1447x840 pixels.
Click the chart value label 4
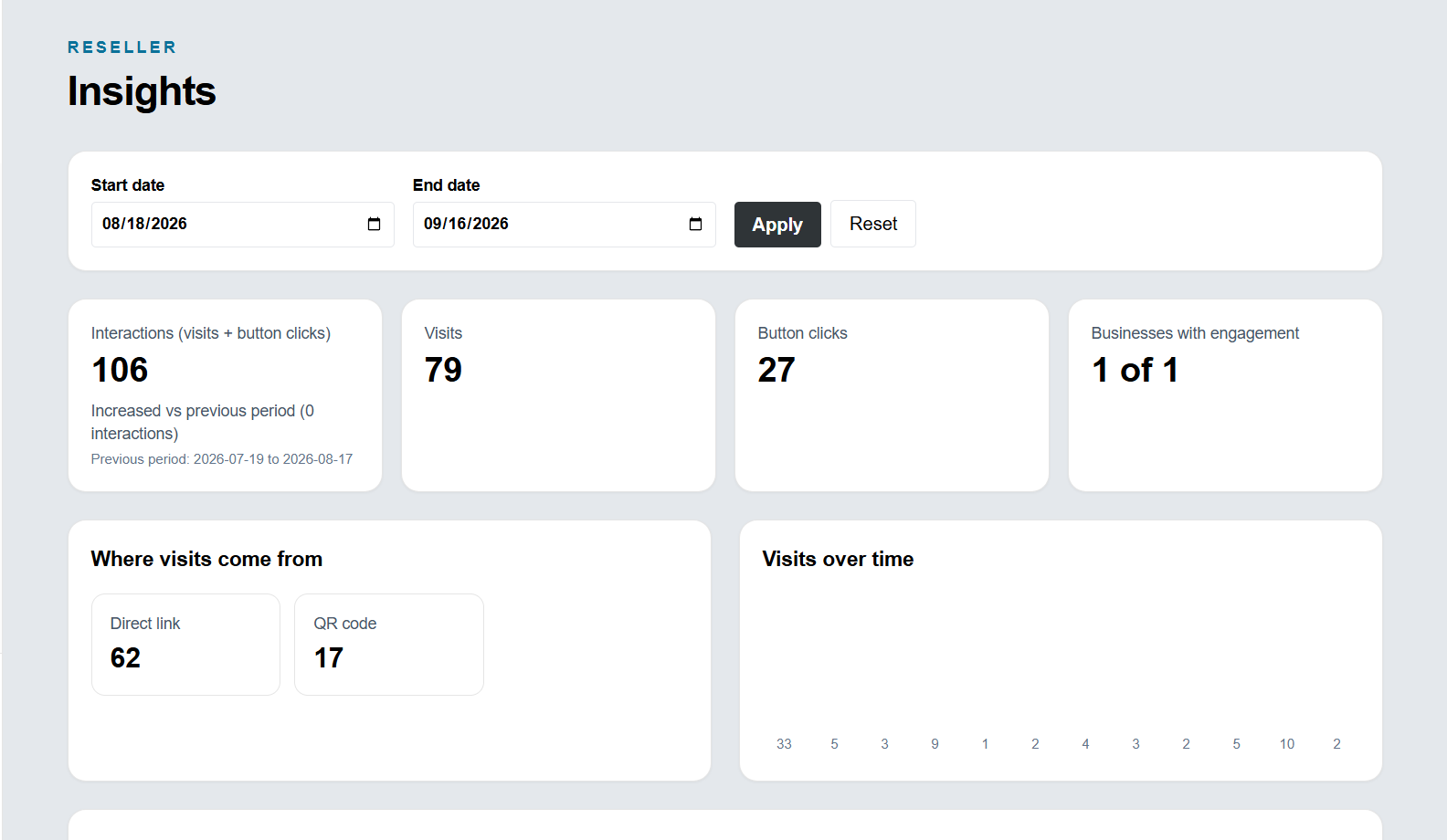pyautogui.click(x=1085, y=744)
